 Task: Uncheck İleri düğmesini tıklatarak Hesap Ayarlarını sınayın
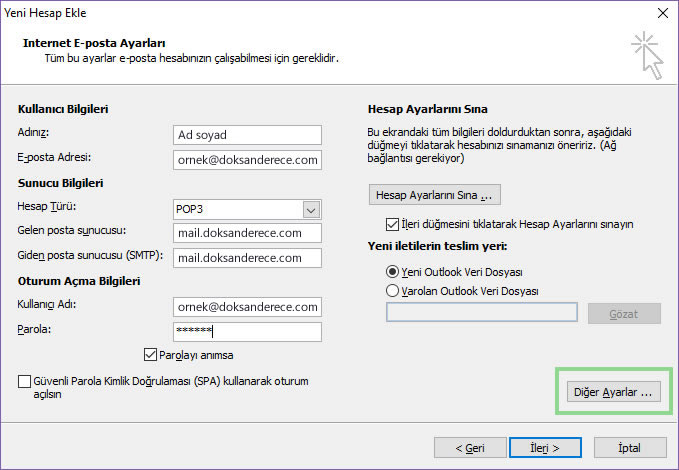(392, 224)
